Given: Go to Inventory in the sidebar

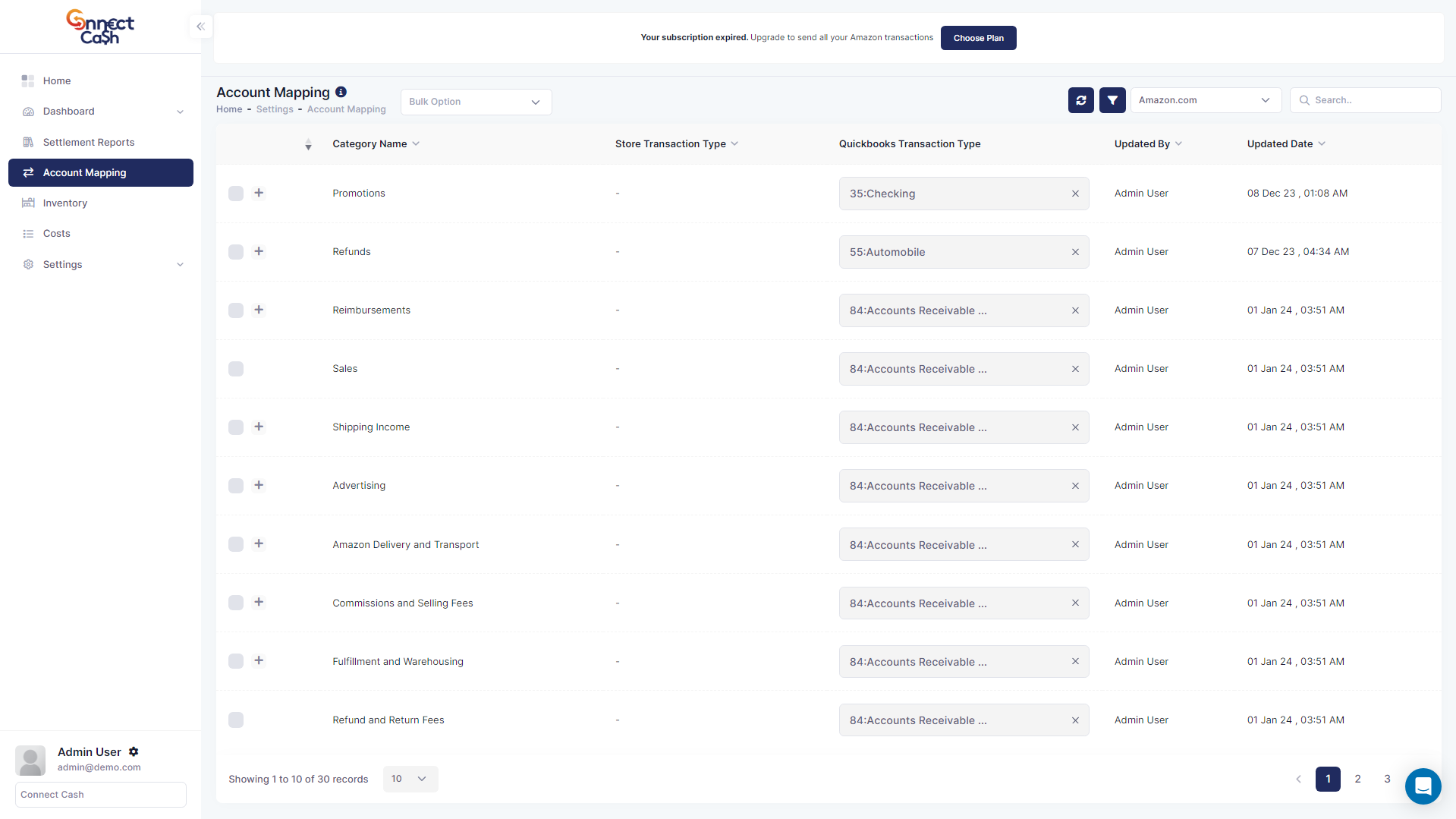Looking at the screenshot, I should (x=64, y=203).
